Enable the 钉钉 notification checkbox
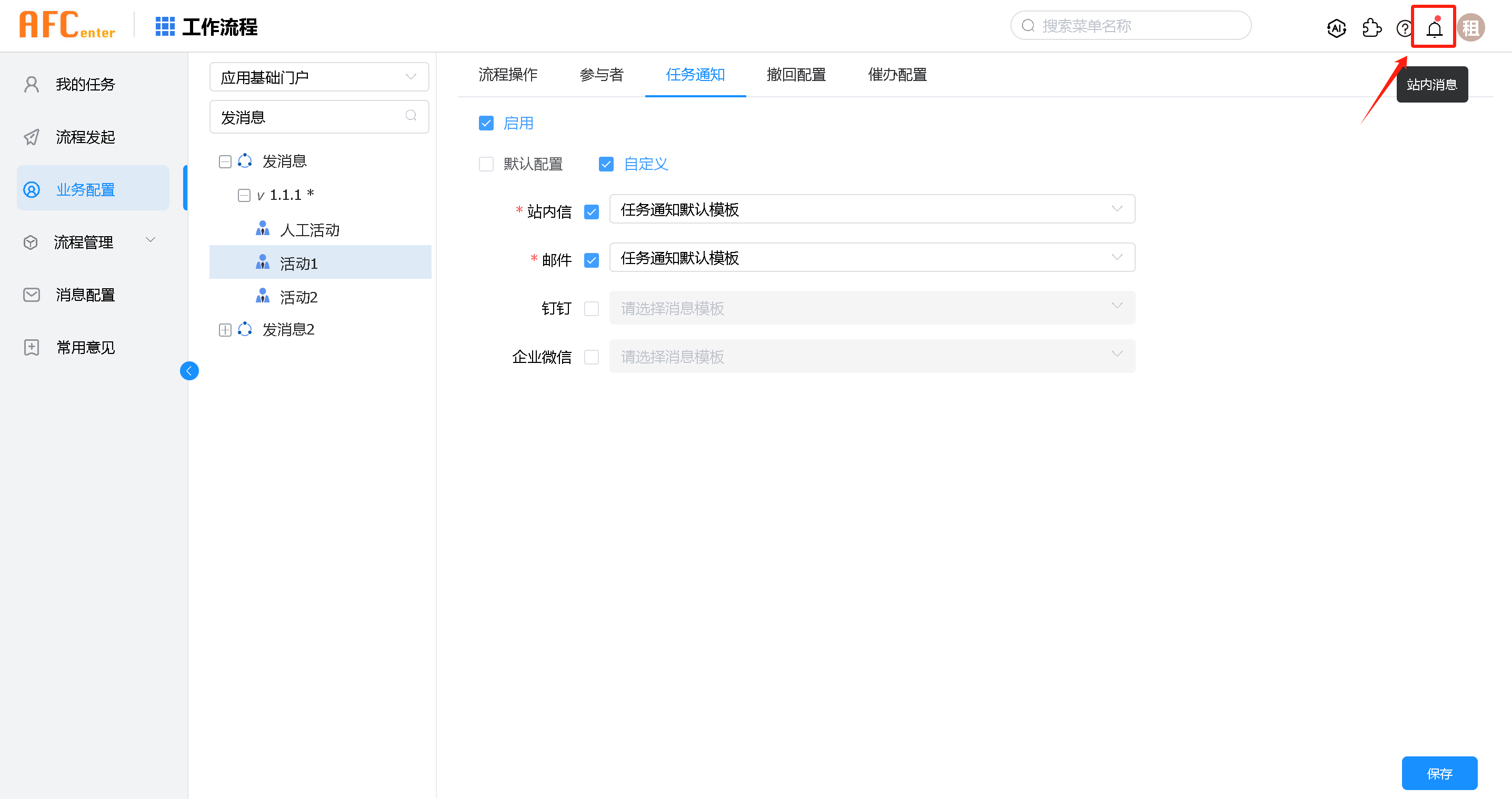1512x799 pixels. (591, 309)
